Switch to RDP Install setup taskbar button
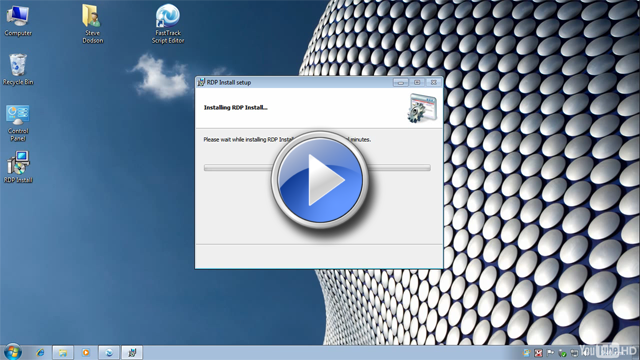640x360 pixels. (x=132, y=352)
